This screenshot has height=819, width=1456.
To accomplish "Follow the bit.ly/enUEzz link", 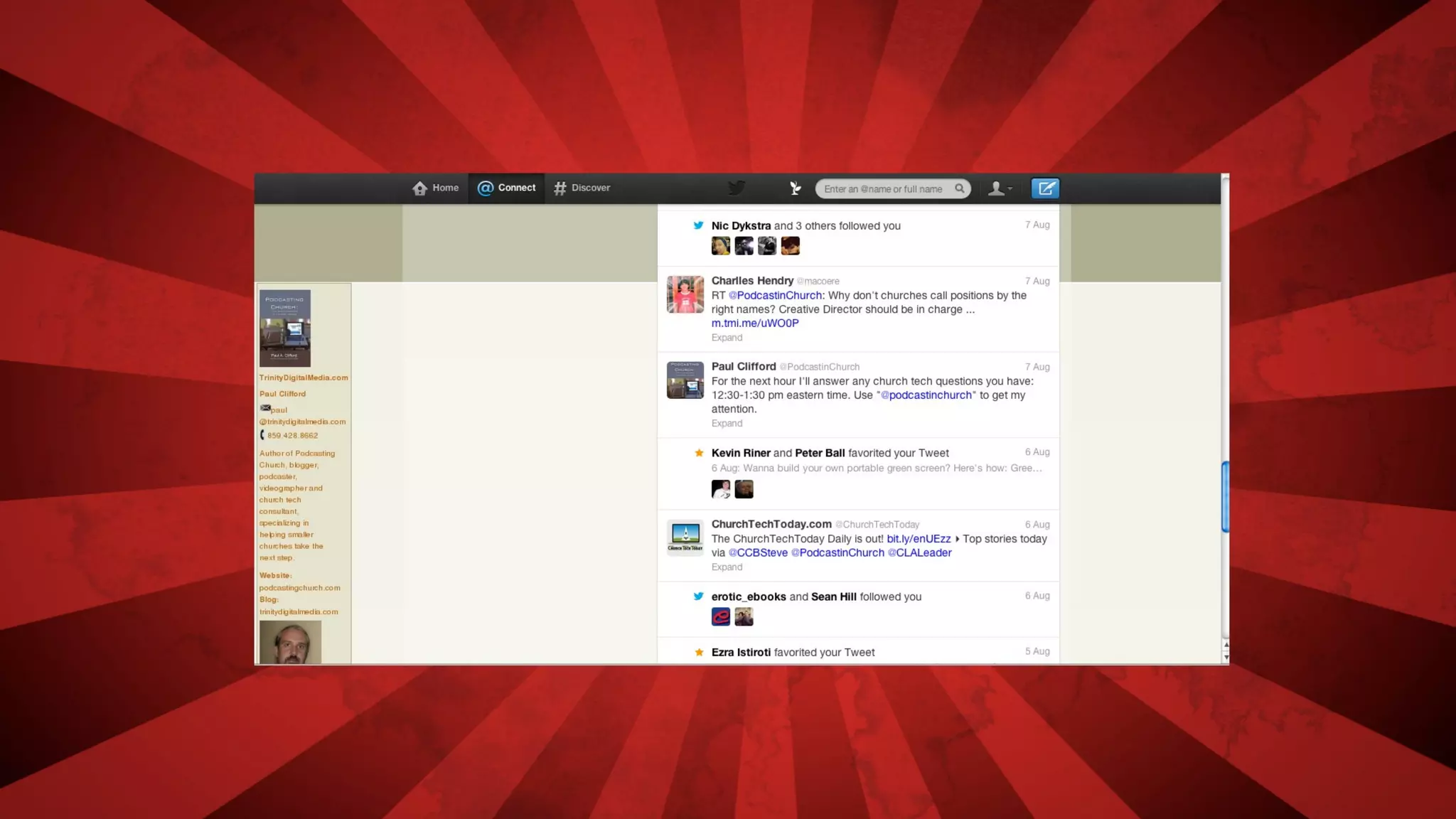I will pos(919,540).
